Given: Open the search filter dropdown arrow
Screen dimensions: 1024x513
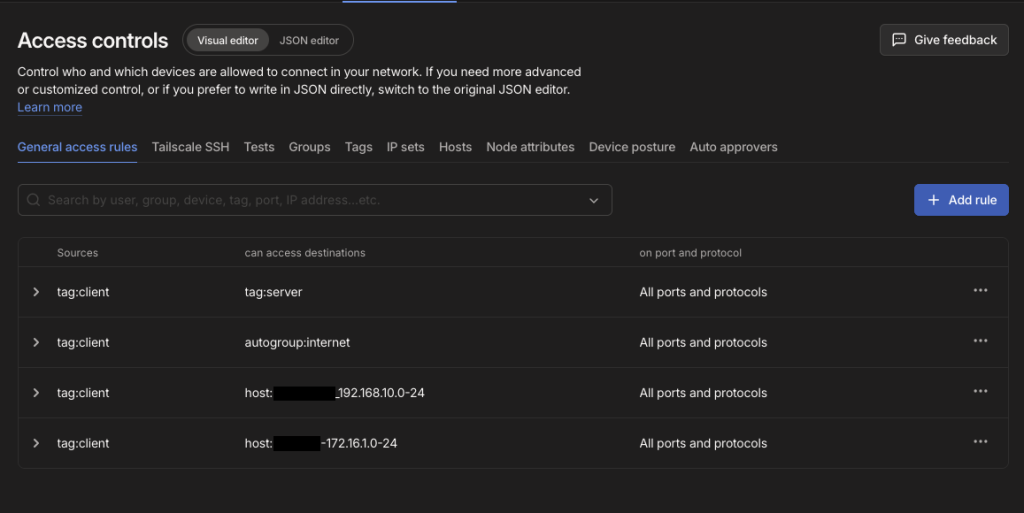Looking at the screenshot, I should point(594,200).
